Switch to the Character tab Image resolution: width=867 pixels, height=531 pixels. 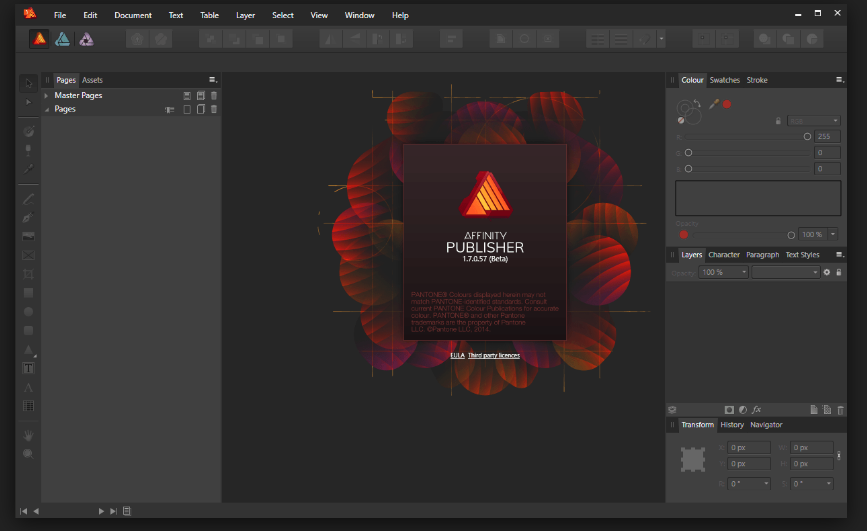724,255
